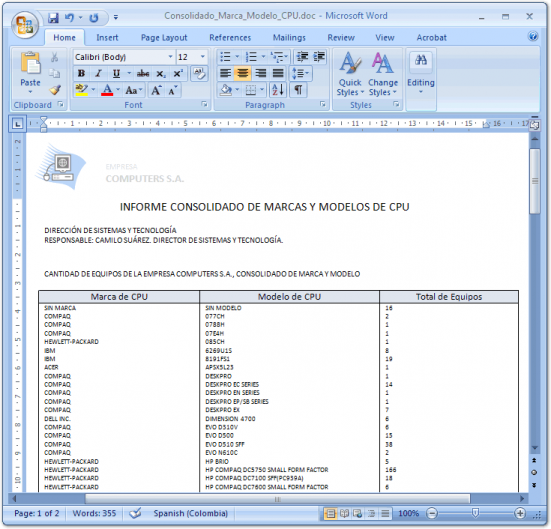
Task: Align text to the right
Action: pos(260,73)
